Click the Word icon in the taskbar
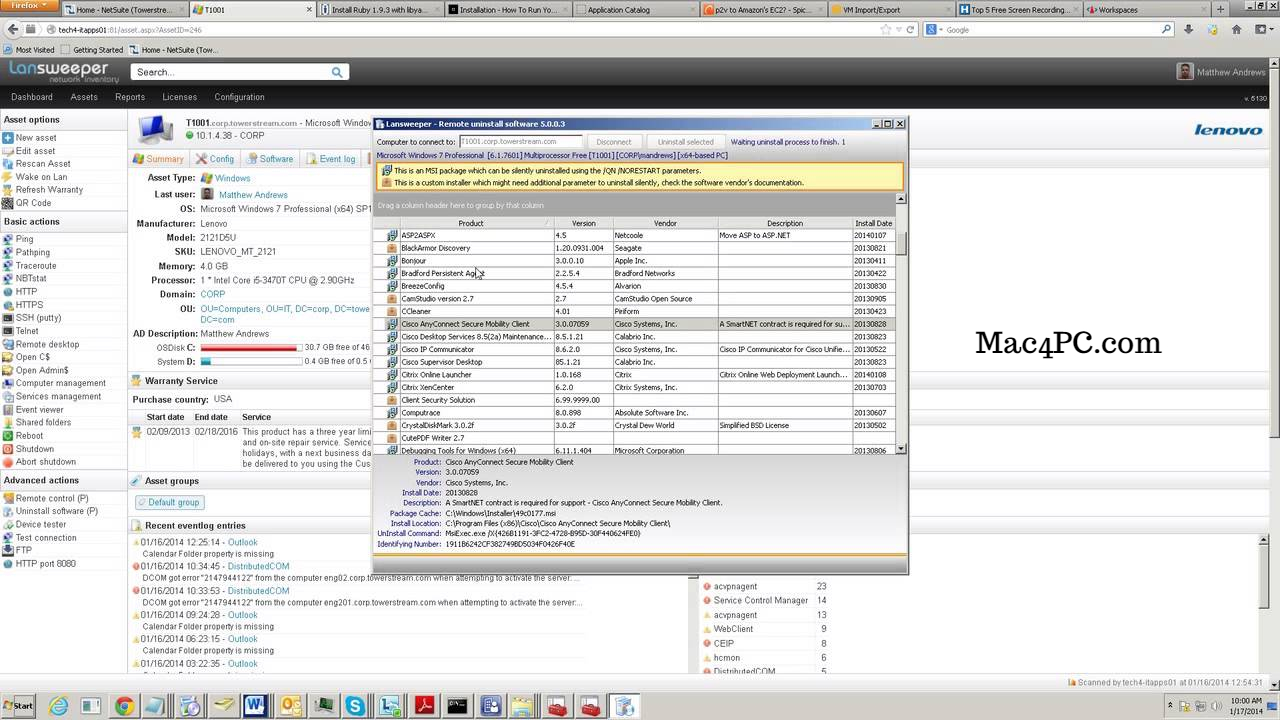The height and width of the screenshot is (720, 1280). tap(256, 707)
